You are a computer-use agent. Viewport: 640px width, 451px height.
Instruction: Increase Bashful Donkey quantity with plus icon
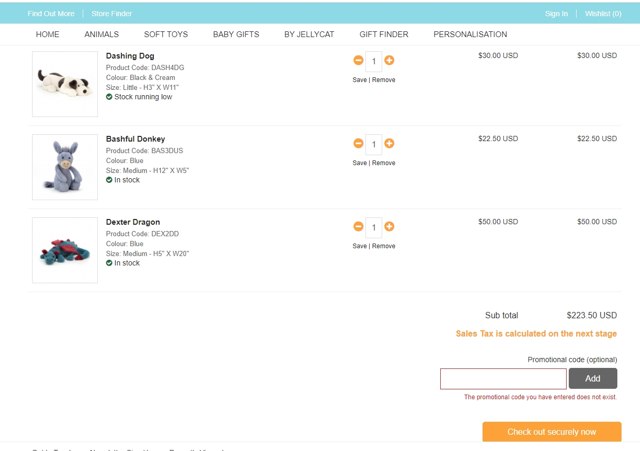pyautogui.click(x=389, y=143)
